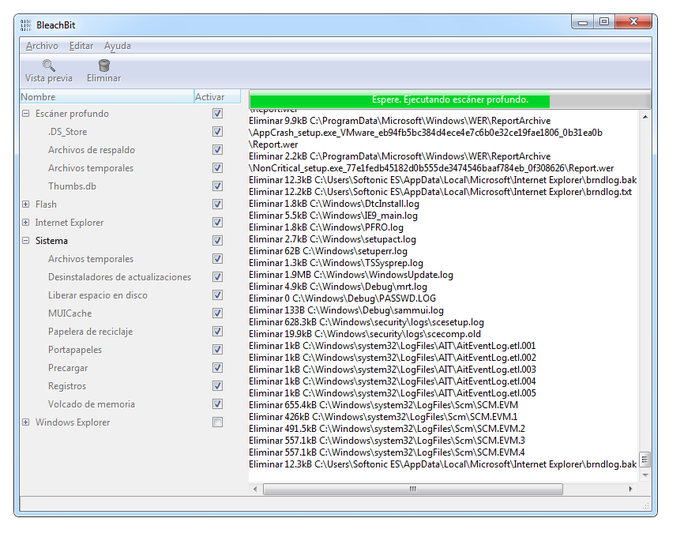Select the Sistema tree item
Viewport: 680px width, 533px height.
coord(52,241)
